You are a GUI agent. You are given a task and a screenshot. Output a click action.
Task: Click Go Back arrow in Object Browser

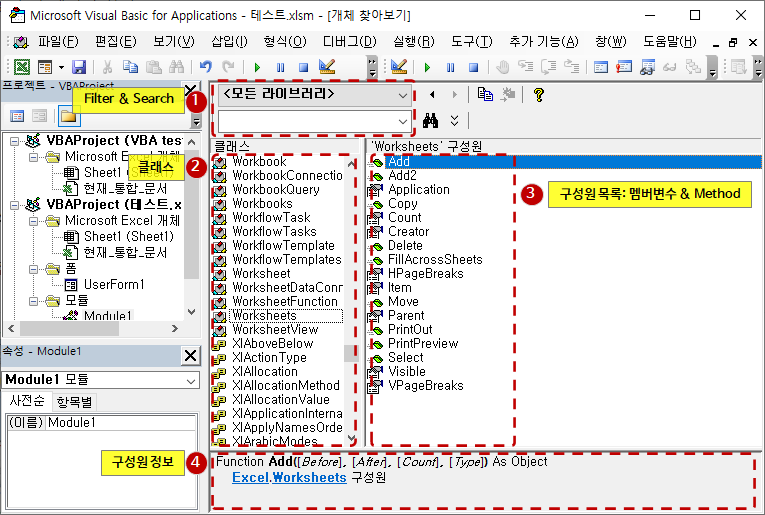pyautogui.click(x=432, y=95)
